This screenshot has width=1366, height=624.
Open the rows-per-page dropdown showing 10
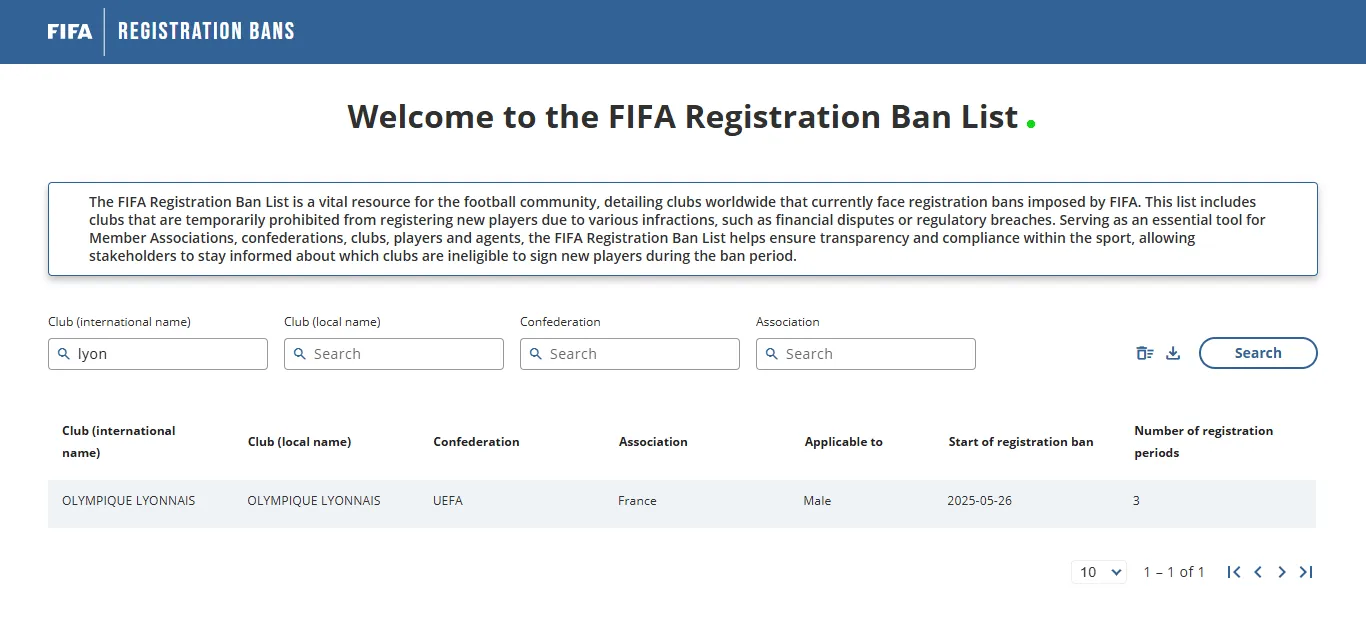point(1099,572)
